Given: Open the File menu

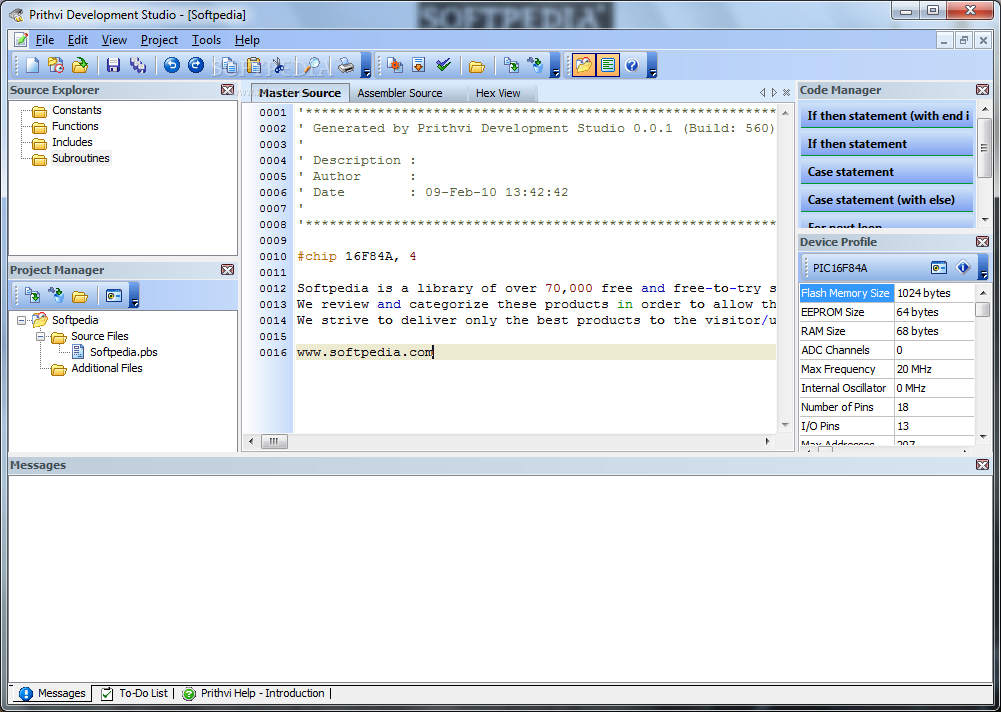Looking at the screenshot, I should coord(45,40).
